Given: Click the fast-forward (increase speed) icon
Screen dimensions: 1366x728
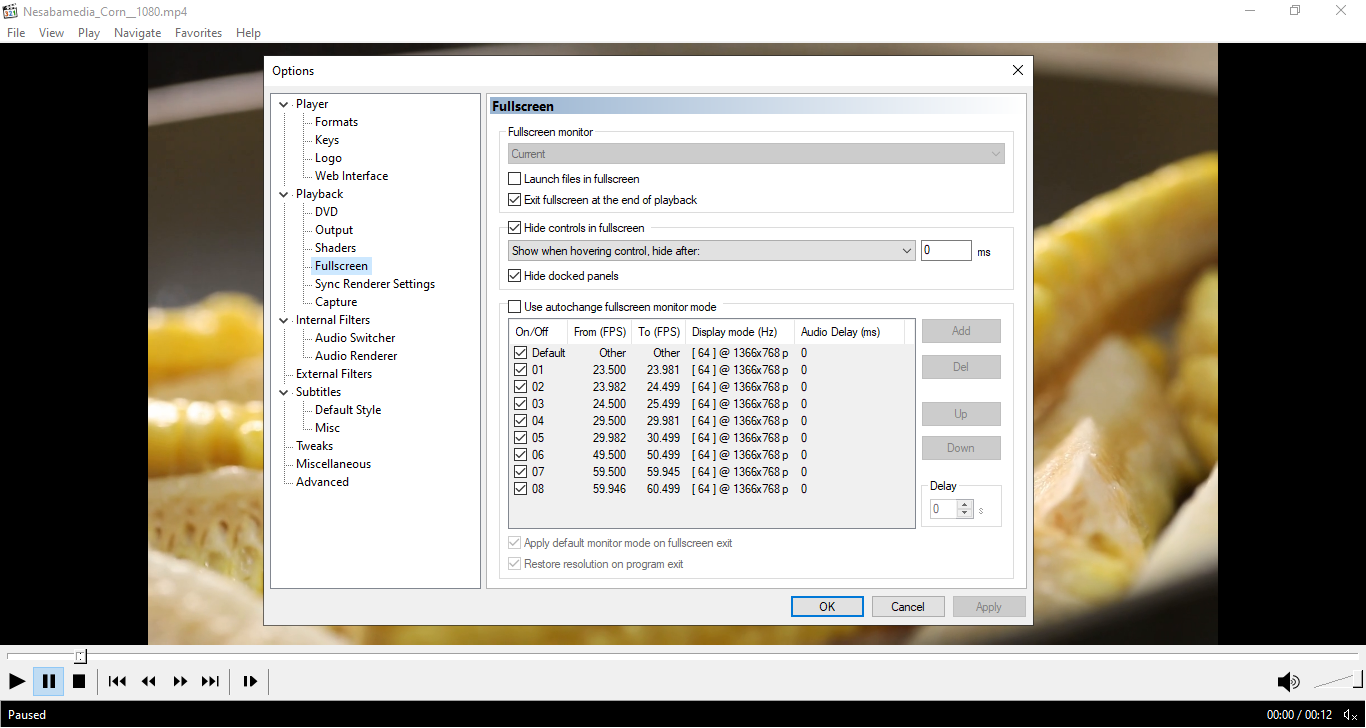Looking at the screenshot, I should point(180,681).
